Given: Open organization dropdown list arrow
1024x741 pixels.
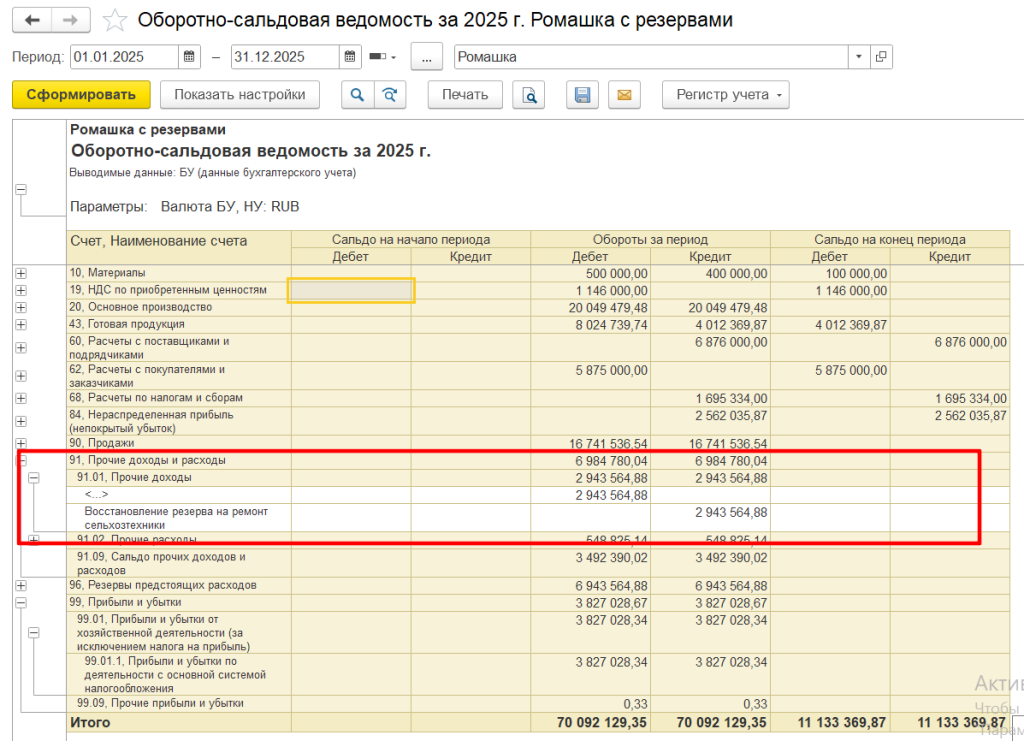Looking at the screenshot, I should 859,57.
